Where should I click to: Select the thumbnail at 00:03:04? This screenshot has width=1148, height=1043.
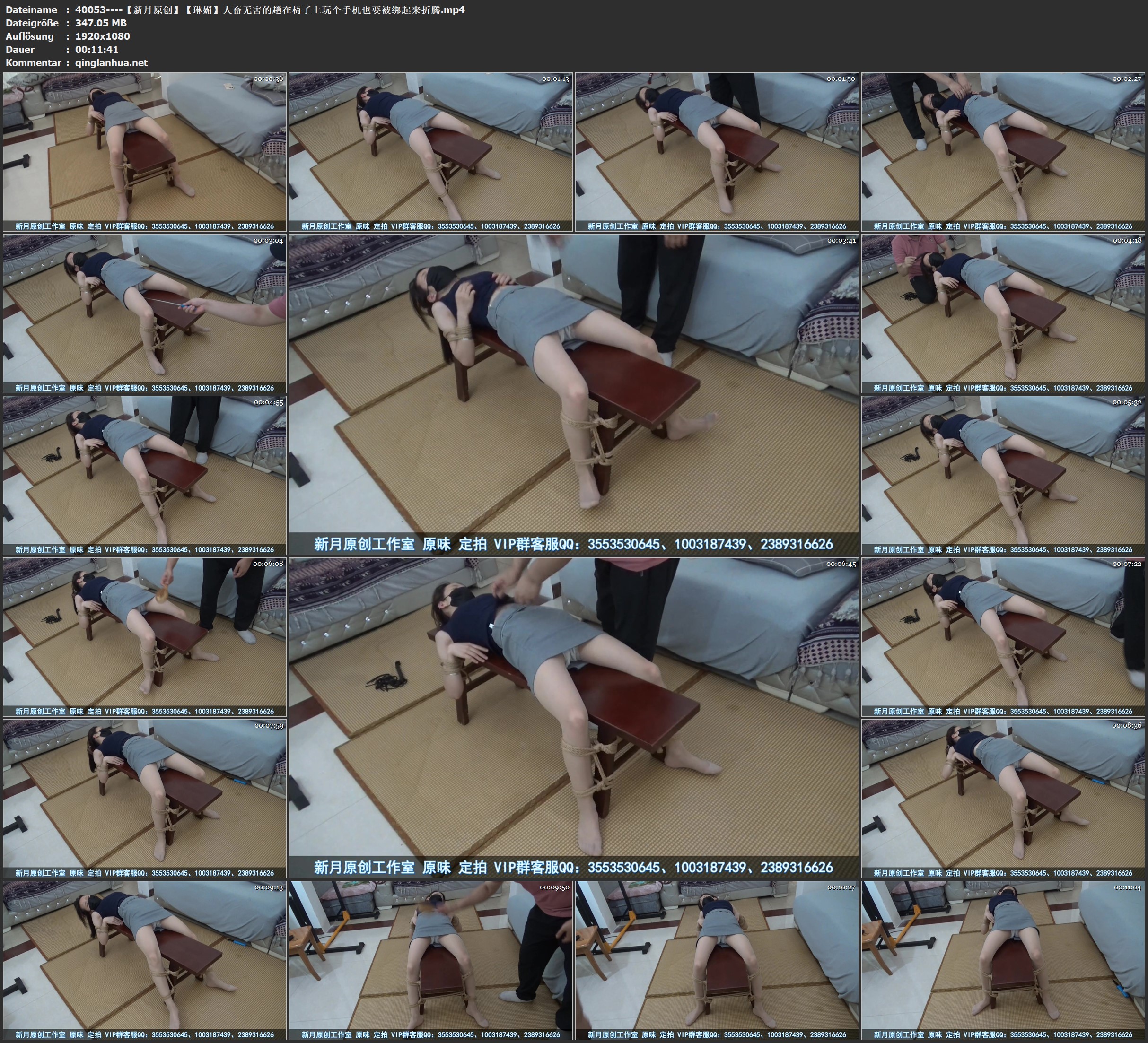pyautogui.click(x=145, y=313)
